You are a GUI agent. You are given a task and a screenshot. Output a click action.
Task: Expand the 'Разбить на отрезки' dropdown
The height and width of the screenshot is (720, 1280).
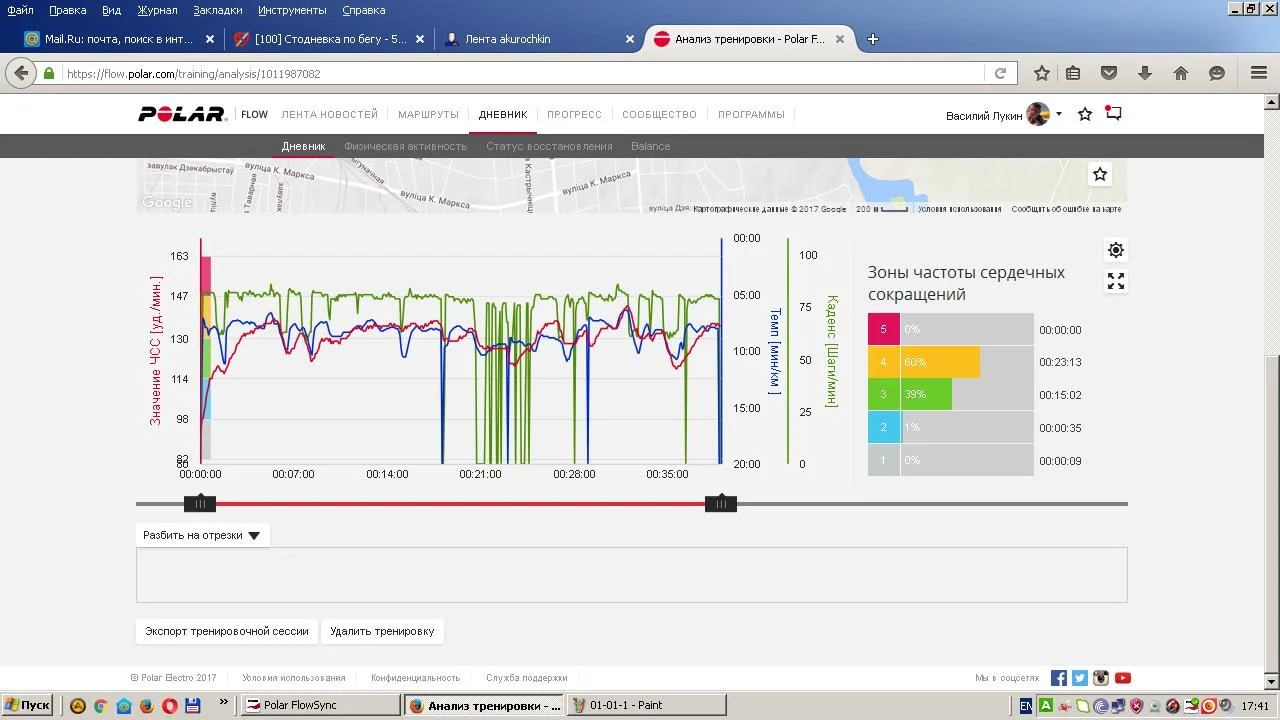[x=202, y=535]
